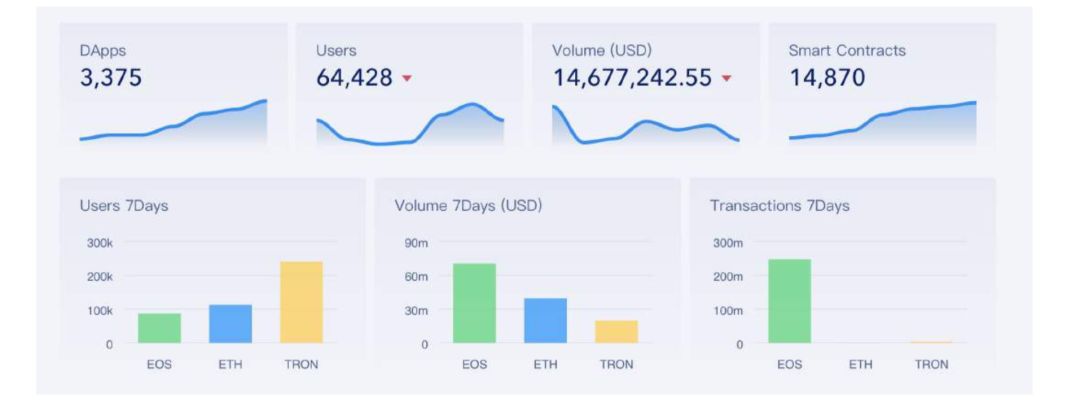Click the yellow TRON bar in Volume 7Days
Image resolution: width=1080 pixels, height=411 pixels.
616,332
